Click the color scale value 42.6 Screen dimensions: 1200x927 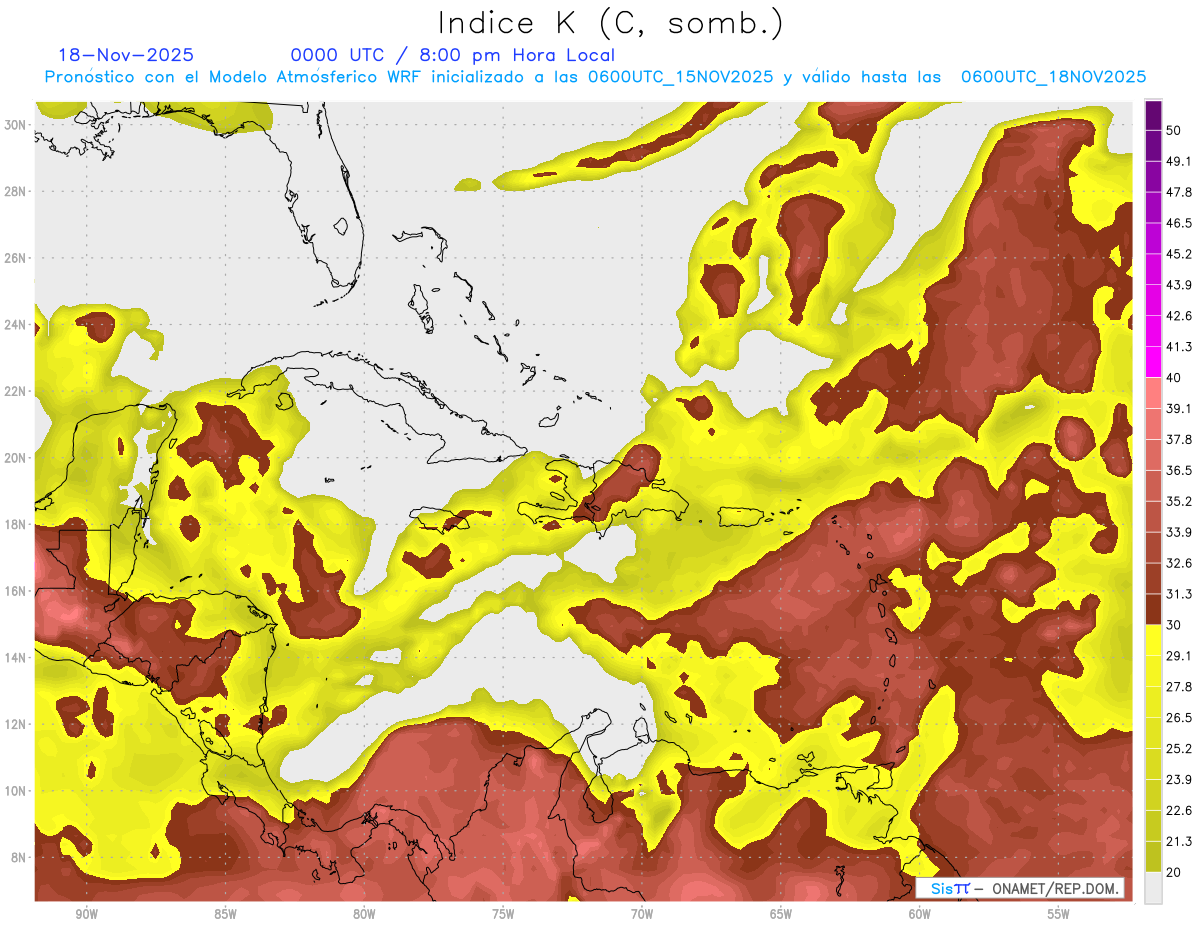(1178, 316)
